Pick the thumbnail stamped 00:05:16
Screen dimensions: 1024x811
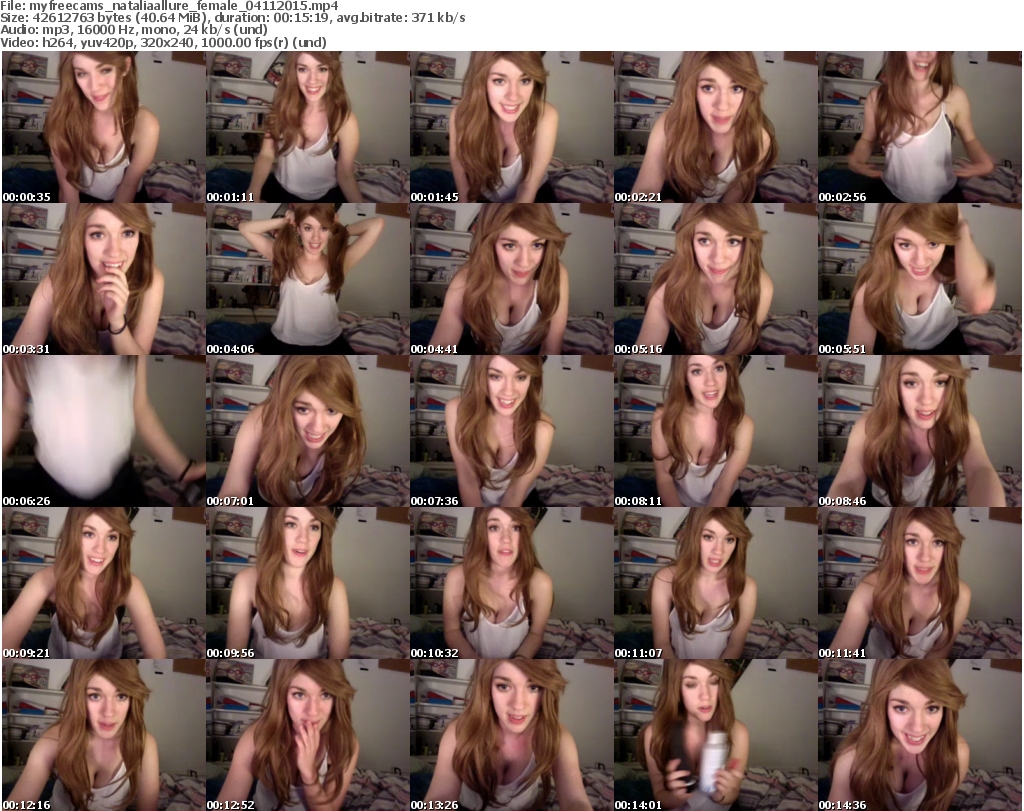pyautogui.click(x=715, y=279)
